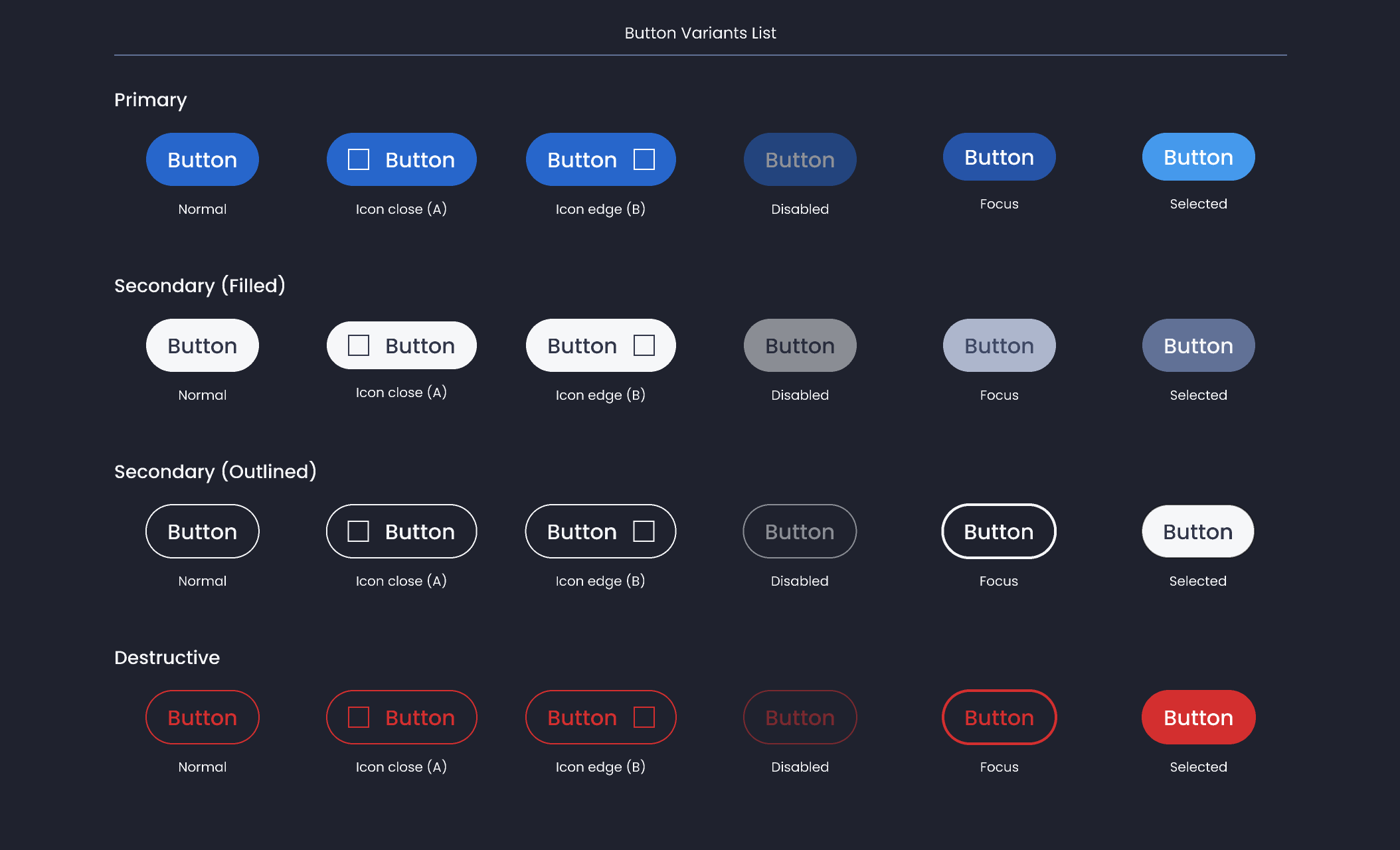Click the Button Variants List title
Image resolution: width=1400 pixels, height=850 pixels.
tap(699, 33)
